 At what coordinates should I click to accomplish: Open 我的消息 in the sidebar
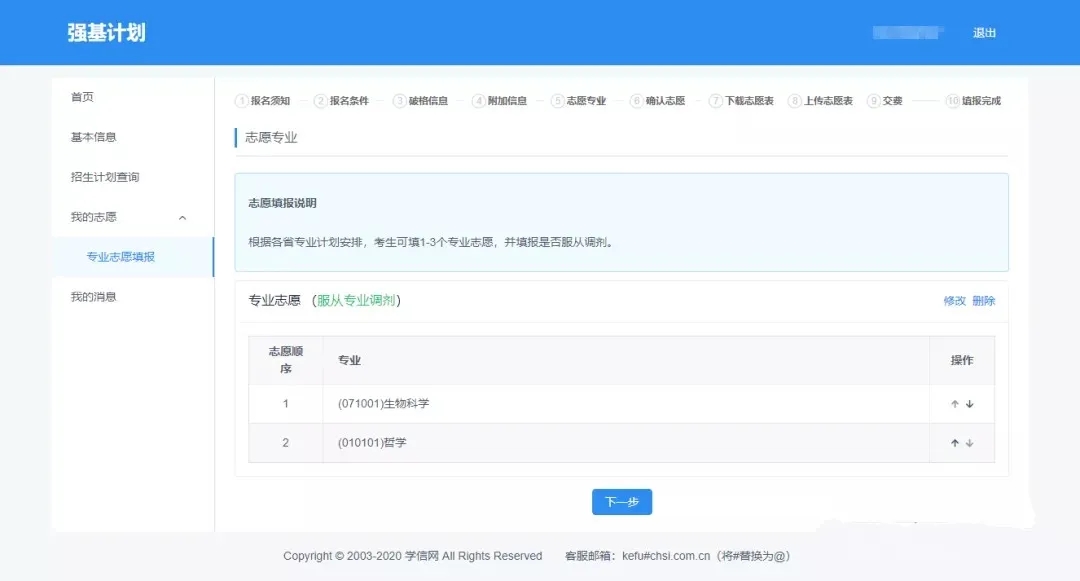[x=93, y=297]
